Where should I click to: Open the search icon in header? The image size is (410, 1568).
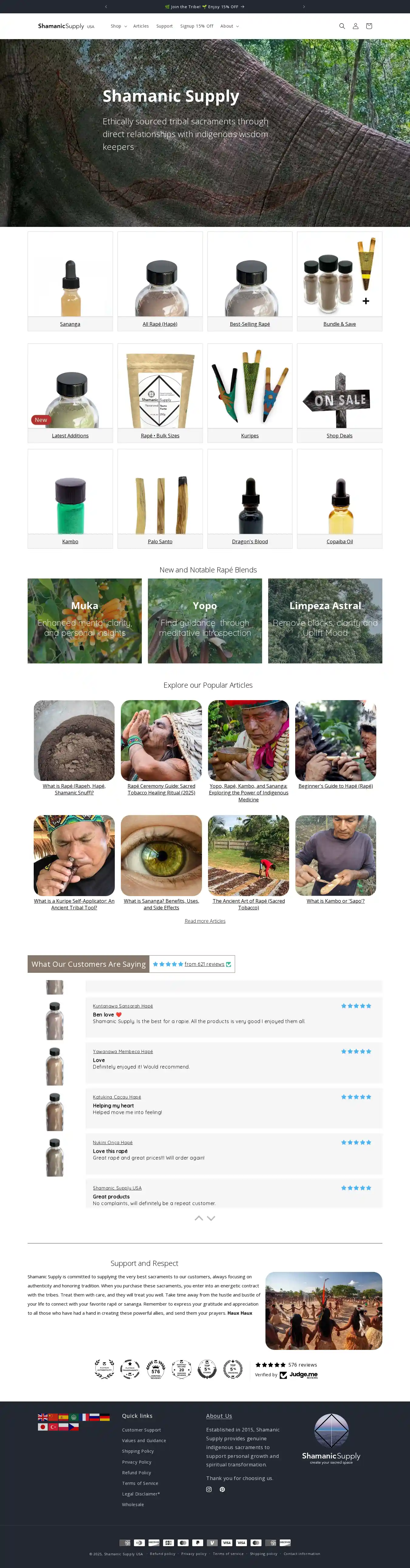[342, 26]
